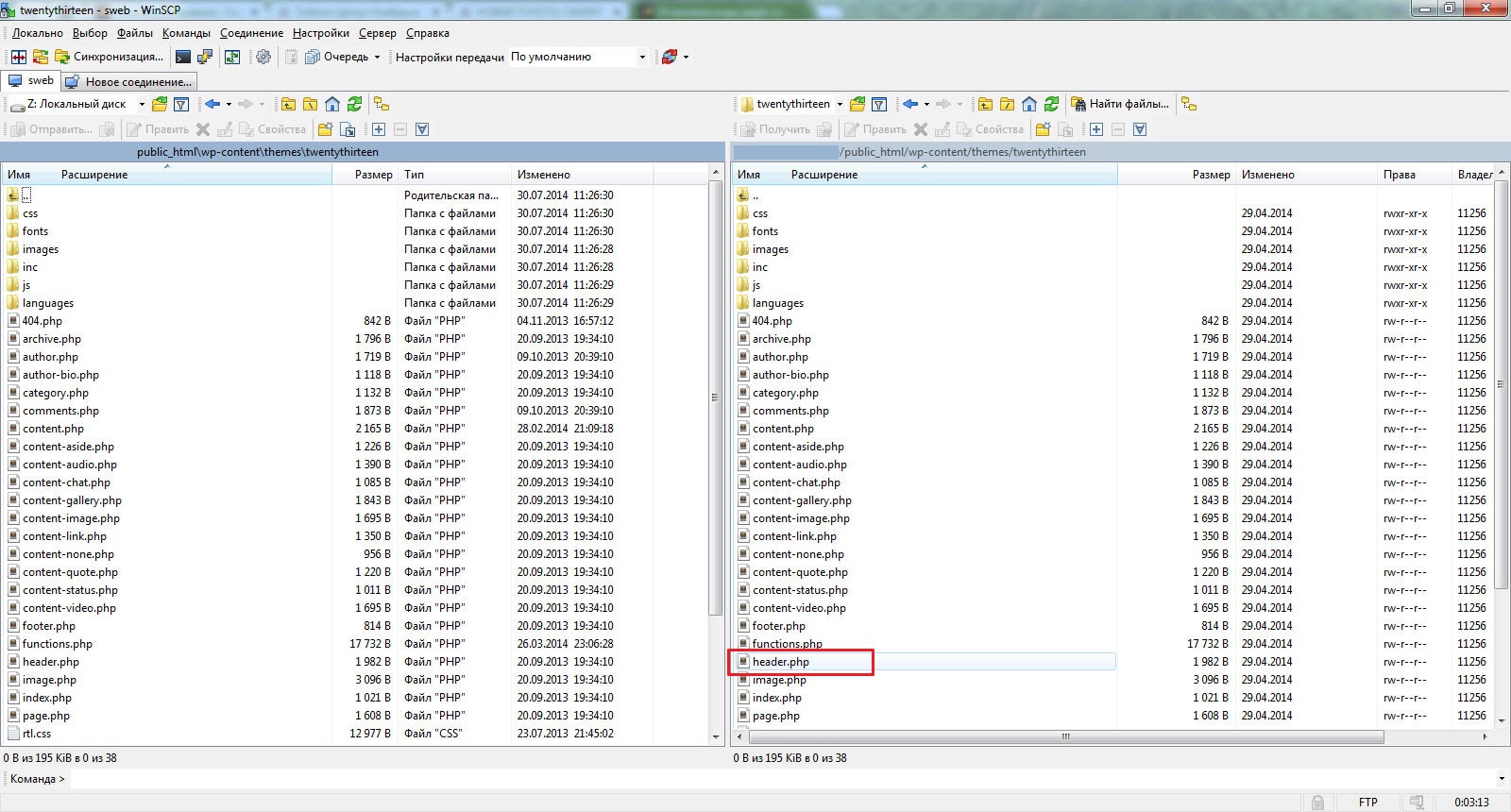
Task: Switch to the Новое соединение tab
Action: 129,81
